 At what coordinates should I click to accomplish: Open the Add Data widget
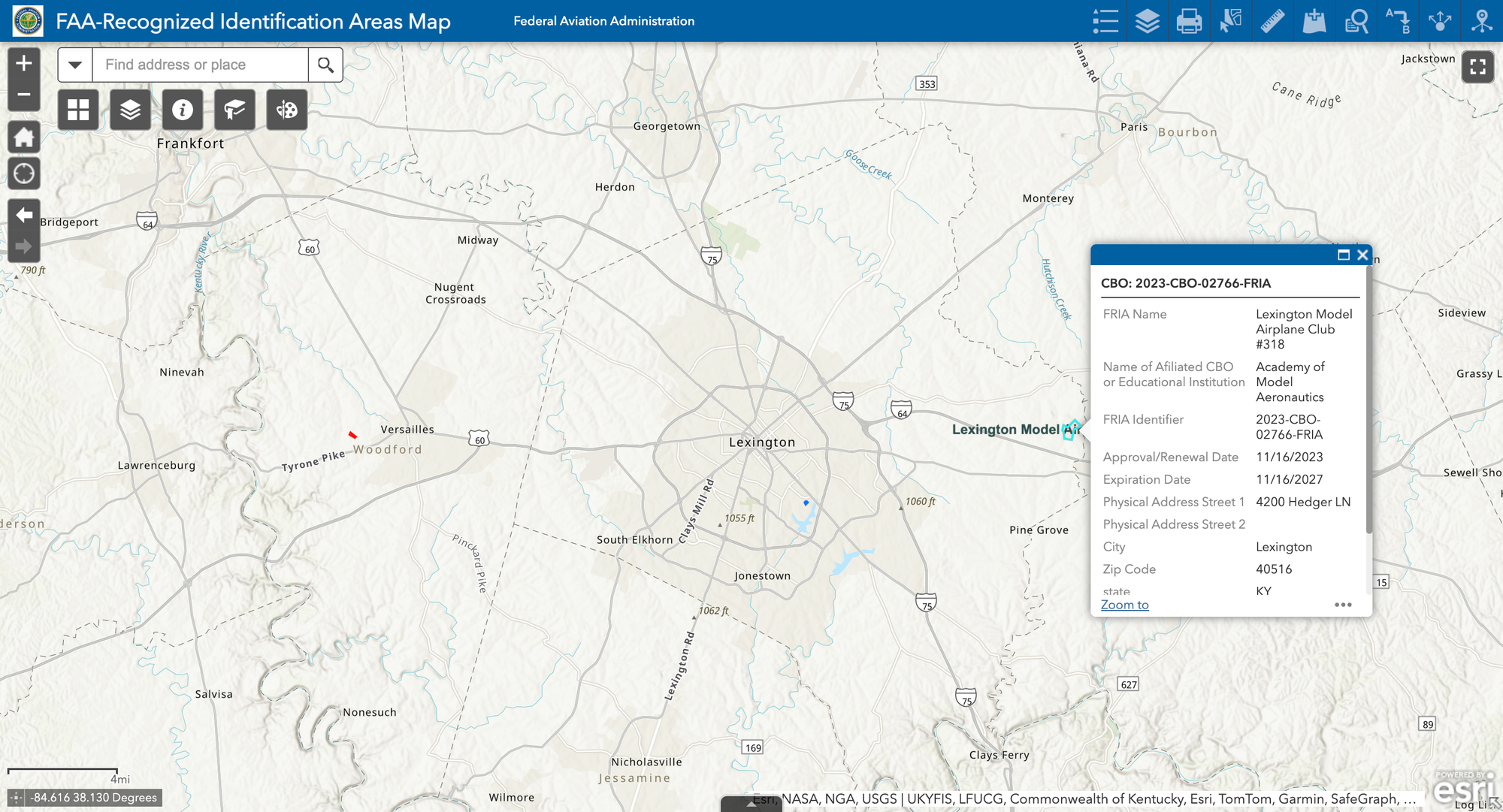tap(1314, 21)
